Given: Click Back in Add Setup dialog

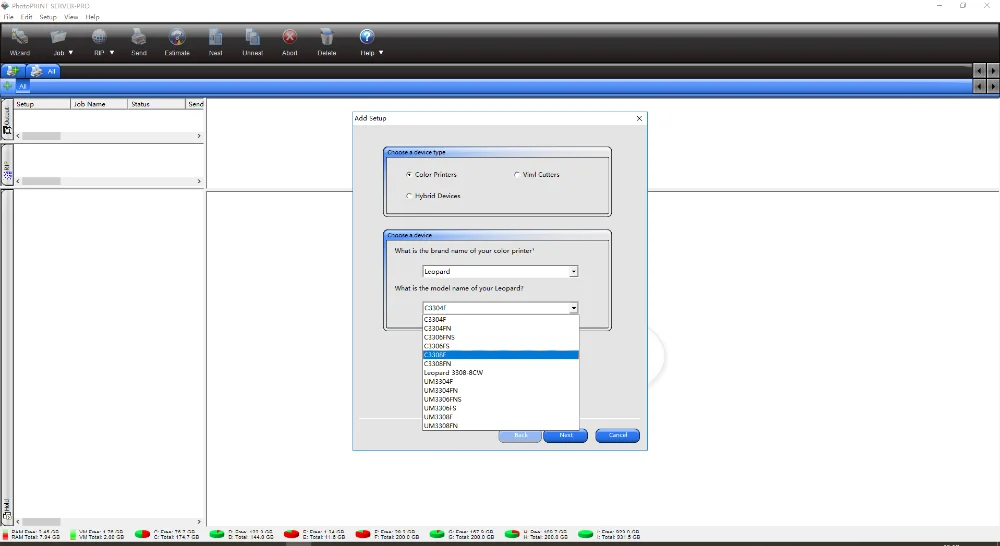Looking at the screenshot, I should click(520, 436).
